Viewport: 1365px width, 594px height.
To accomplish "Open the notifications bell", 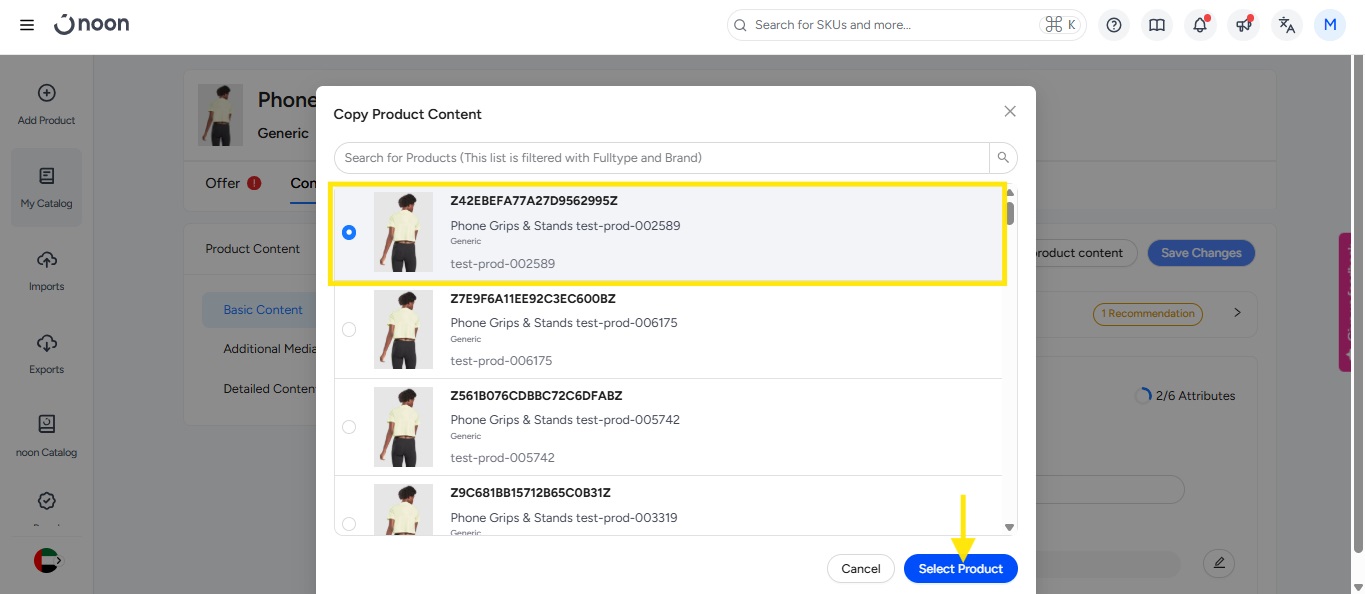I will click(x=1200, y=25).
